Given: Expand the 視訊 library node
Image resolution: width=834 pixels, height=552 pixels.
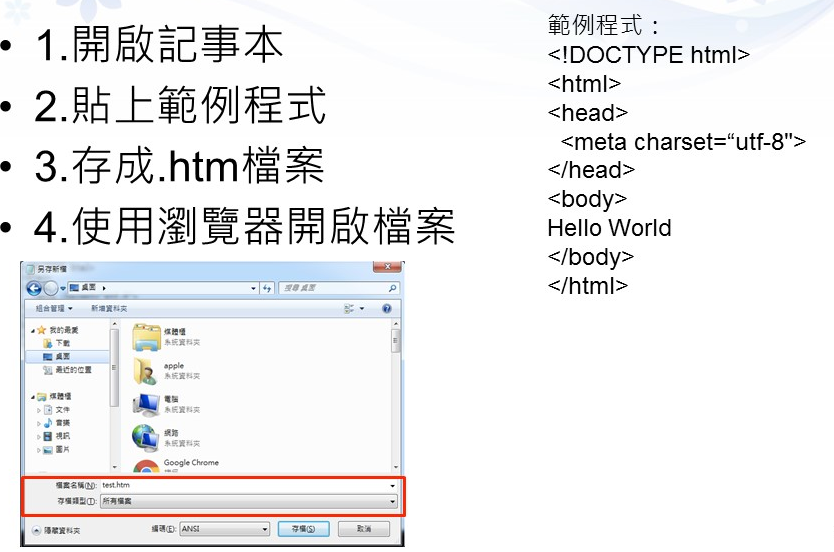Looking at the screenshot, I should point(39,437).
